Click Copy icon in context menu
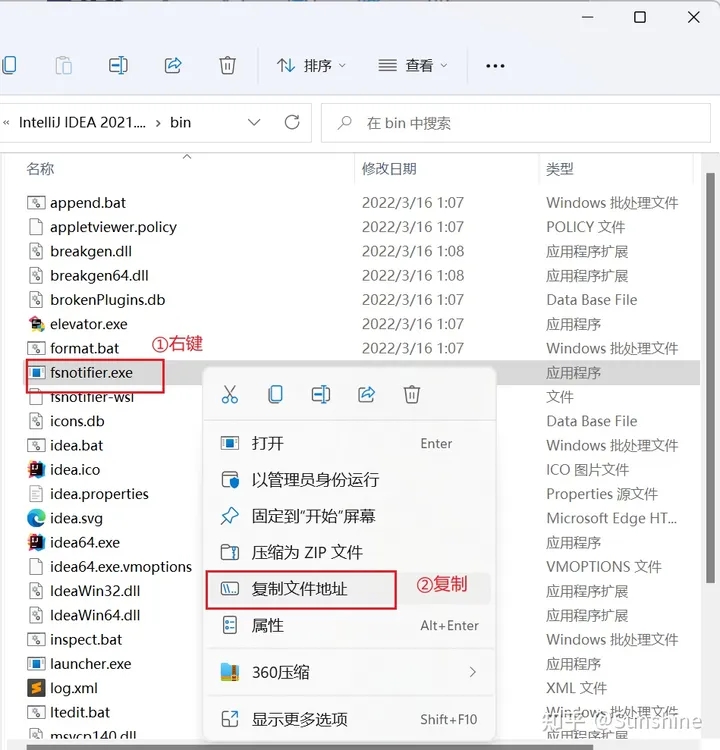 pyautogui.click(x=275, y=395)
